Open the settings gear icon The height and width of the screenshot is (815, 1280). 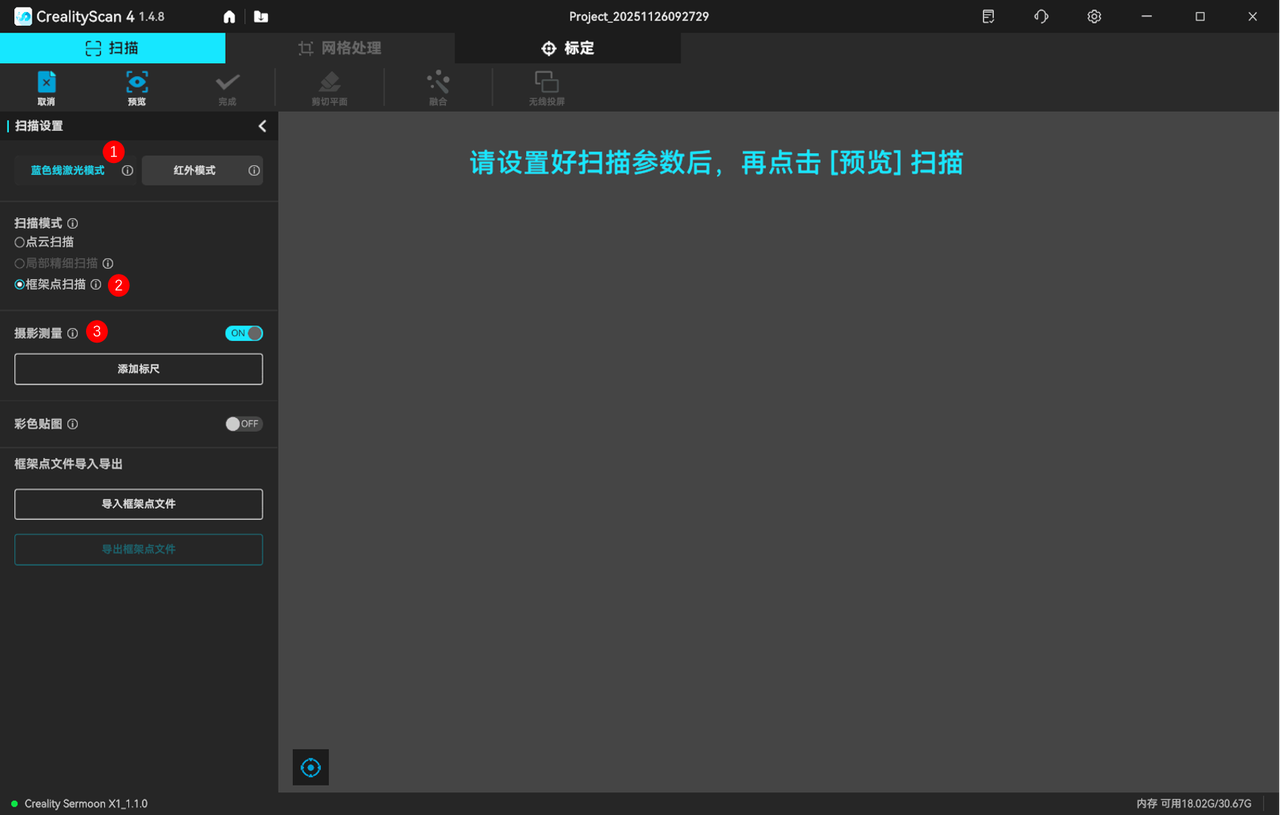click(x=1094, y=17)
